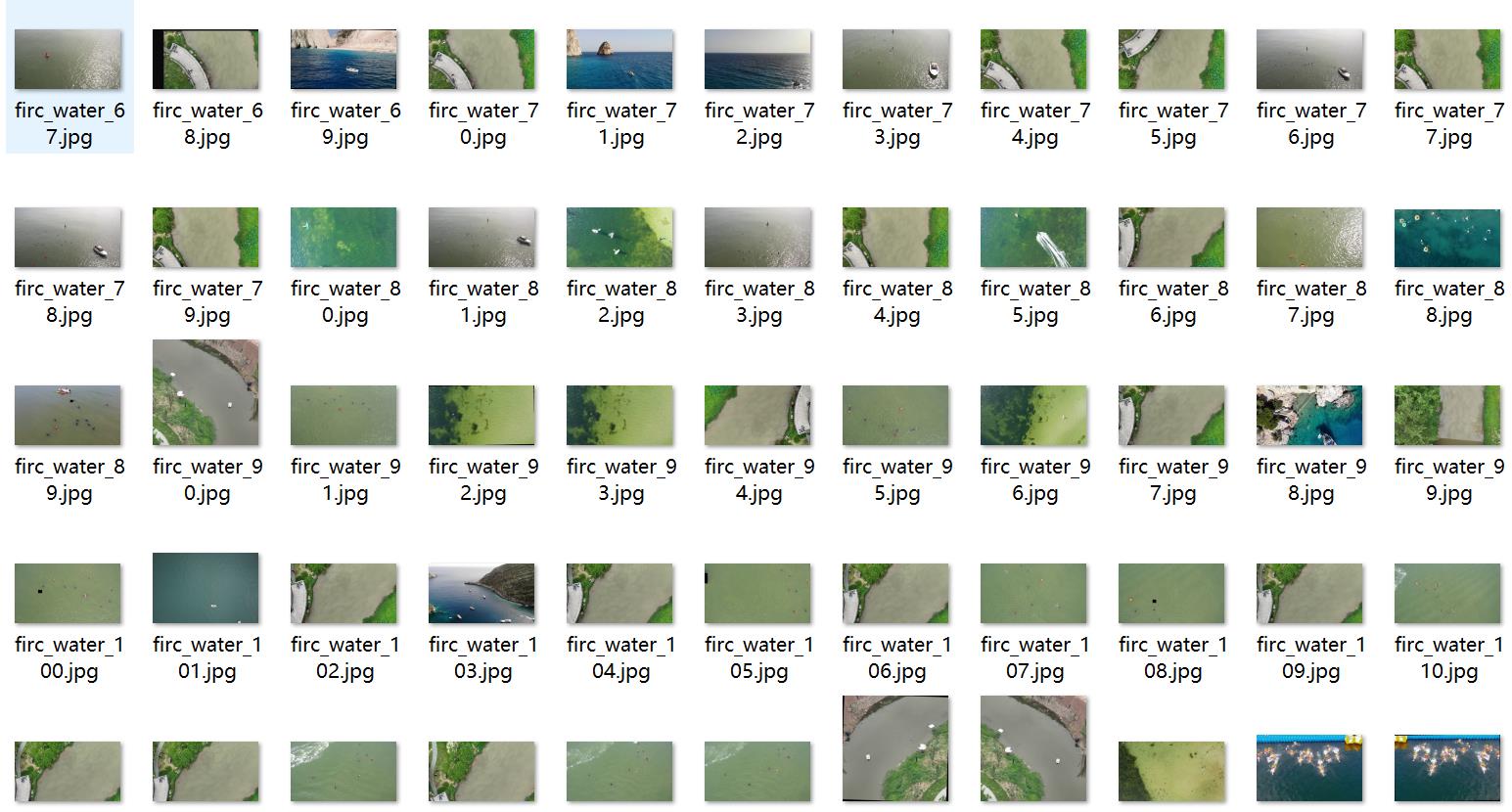1512x812 pixels.
Task: Select the firc_water_80.jpg green water thumbnail
Action: pos(344,238)
